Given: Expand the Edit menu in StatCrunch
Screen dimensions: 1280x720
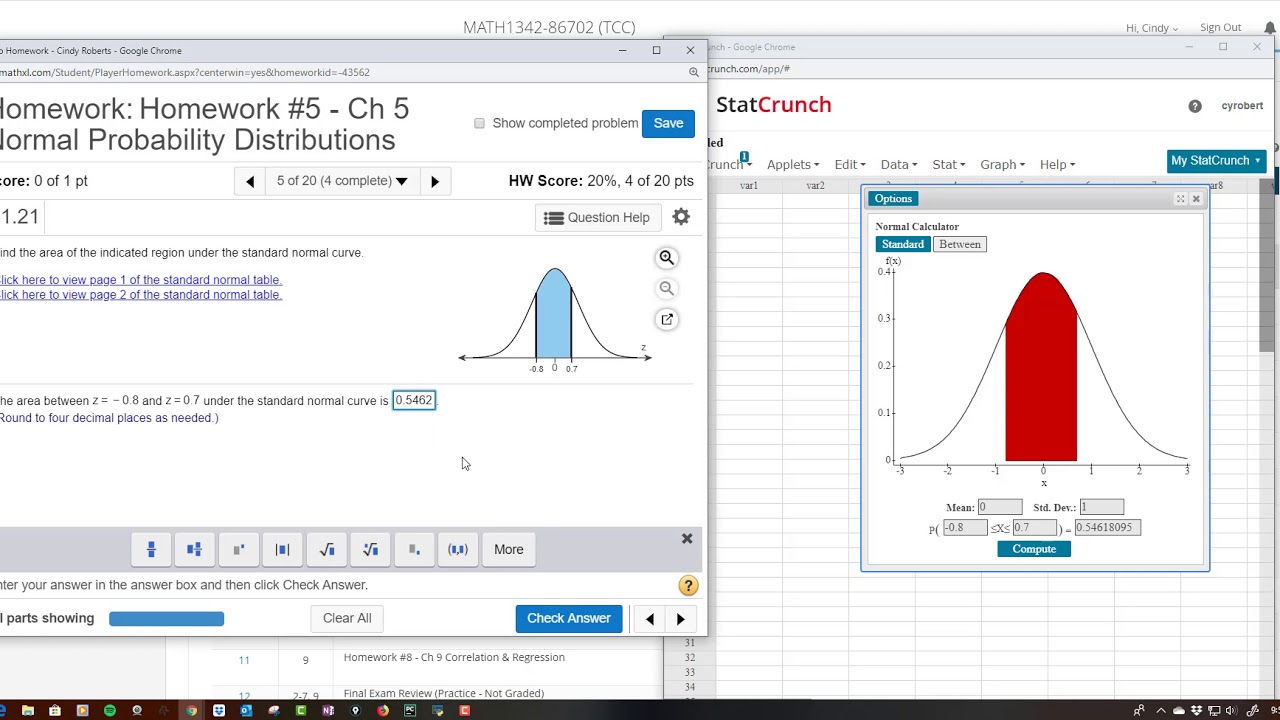Looking at the screenshot, I should point(851,164).
